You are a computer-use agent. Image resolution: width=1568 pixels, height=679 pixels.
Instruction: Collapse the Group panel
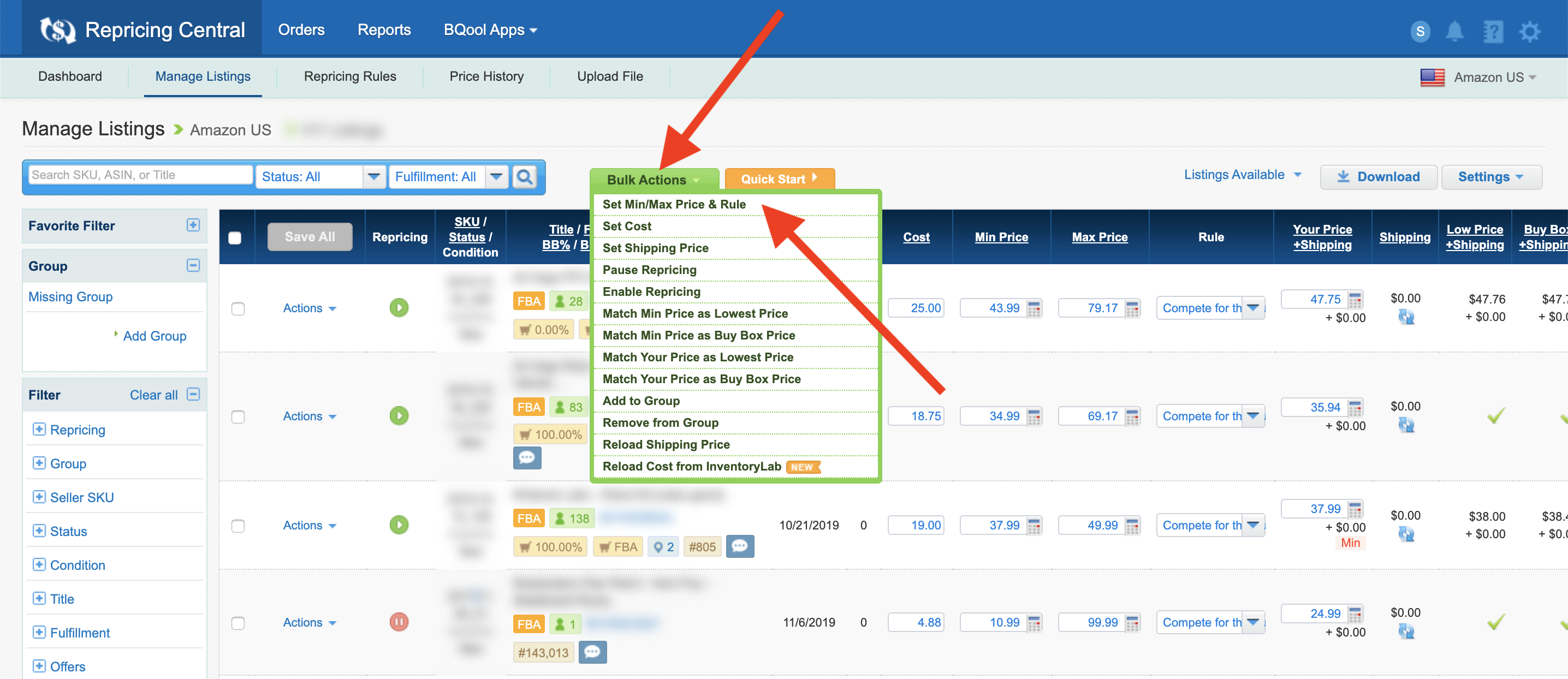(193, 265)
